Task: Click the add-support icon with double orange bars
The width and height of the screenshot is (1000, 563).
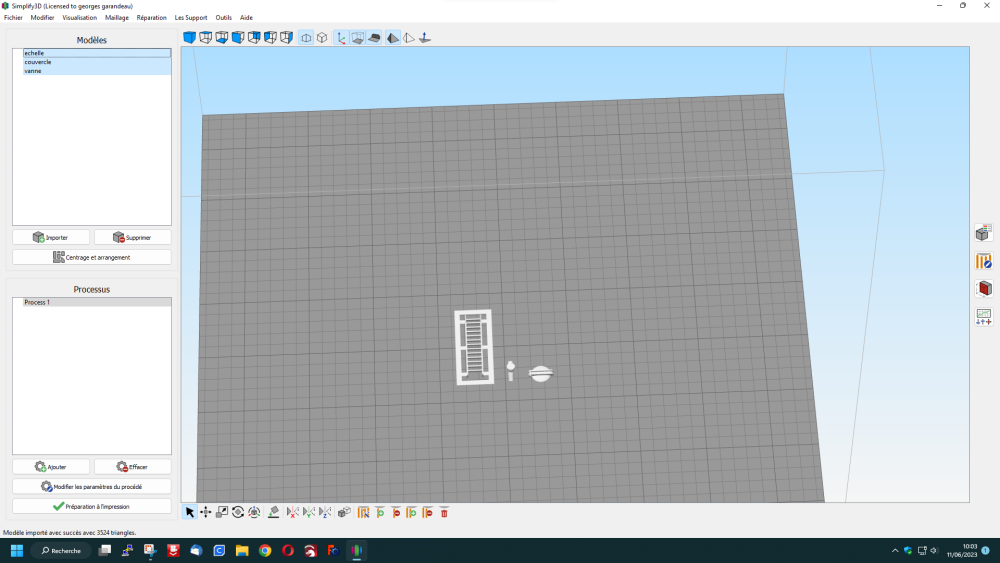Action: click(411, 512)
